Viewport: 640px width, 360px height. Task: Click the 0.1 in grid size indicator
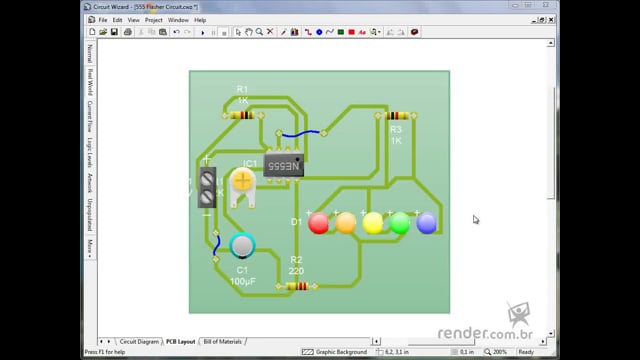tap(462, 352)
